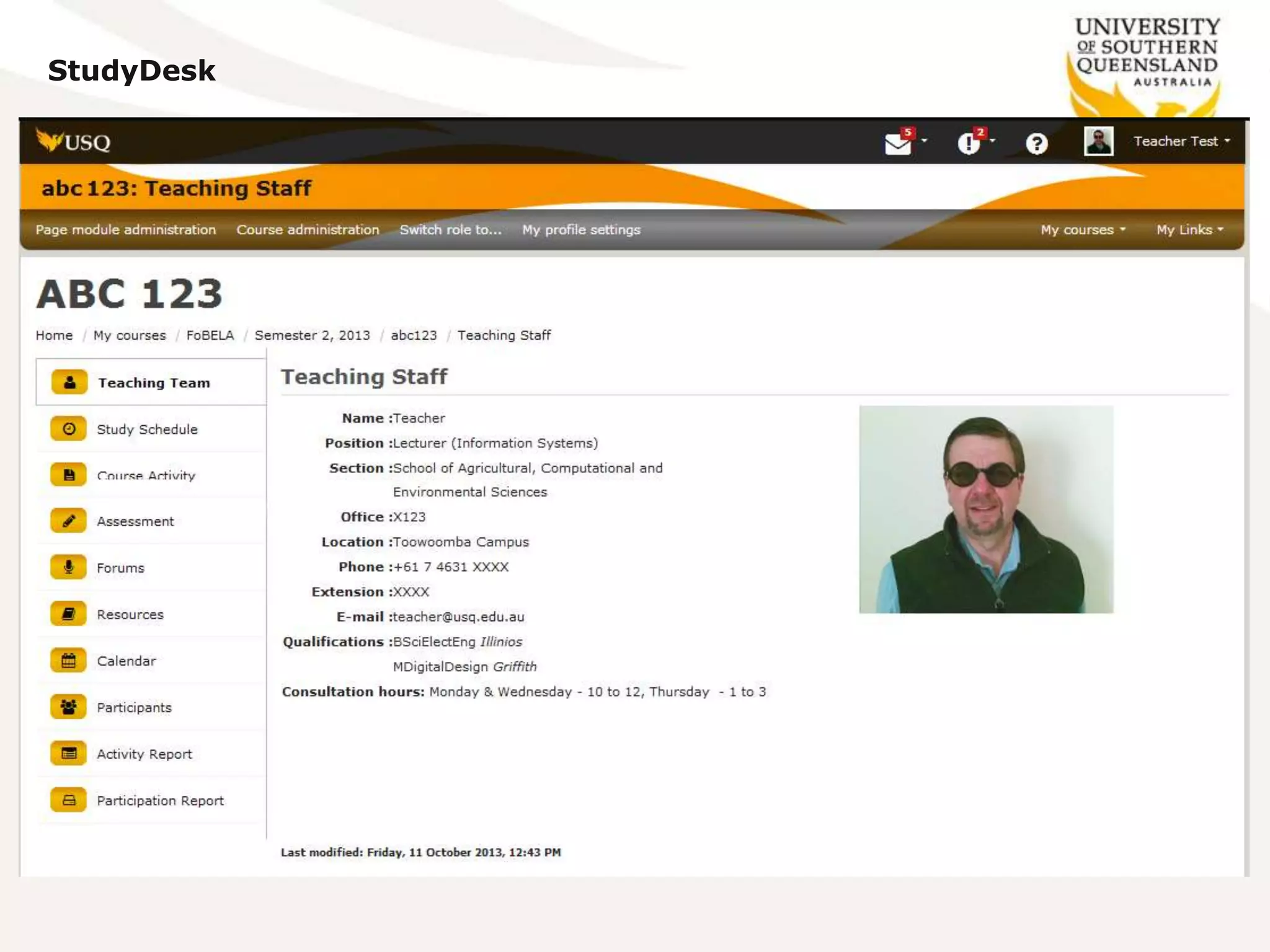The image size is (1270, 952).
Task: Click the teacher's profile photo
Action: point(986,509)
